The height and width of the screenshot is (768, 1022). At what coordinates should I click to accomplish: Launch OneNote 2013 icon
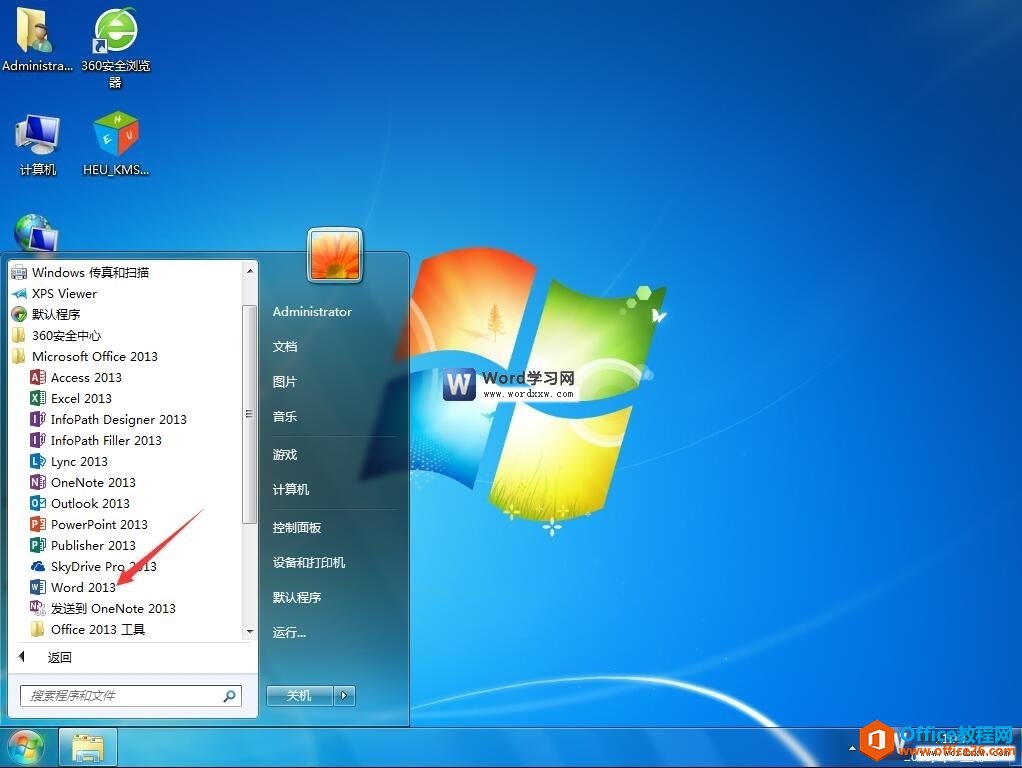(x=38, y=482)
